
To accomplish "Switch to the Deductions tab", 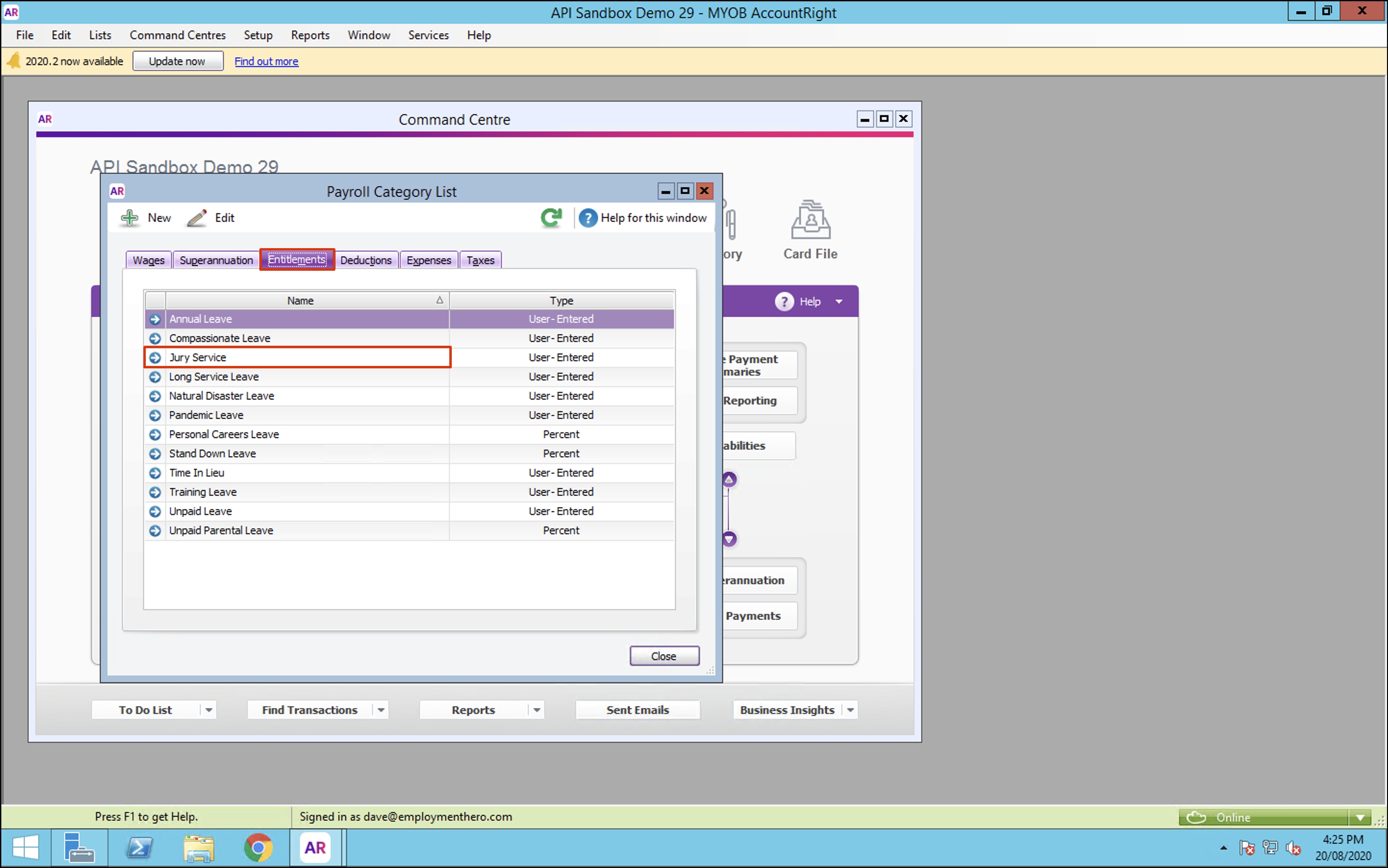I will pyautogui.click(x=366, y=260).
